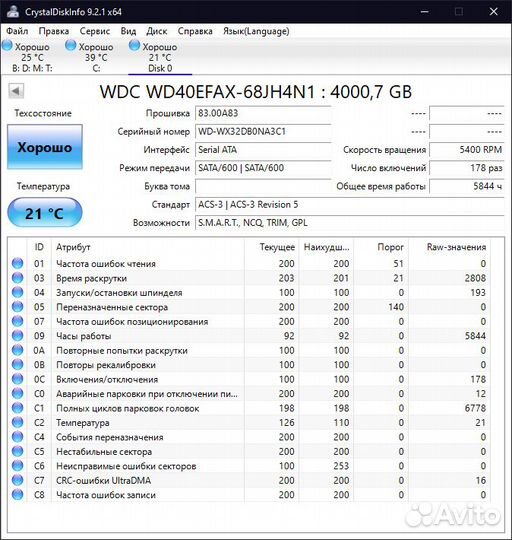
Task: Select the Часы работы attribute text
Action: click(x=84, y=336)
